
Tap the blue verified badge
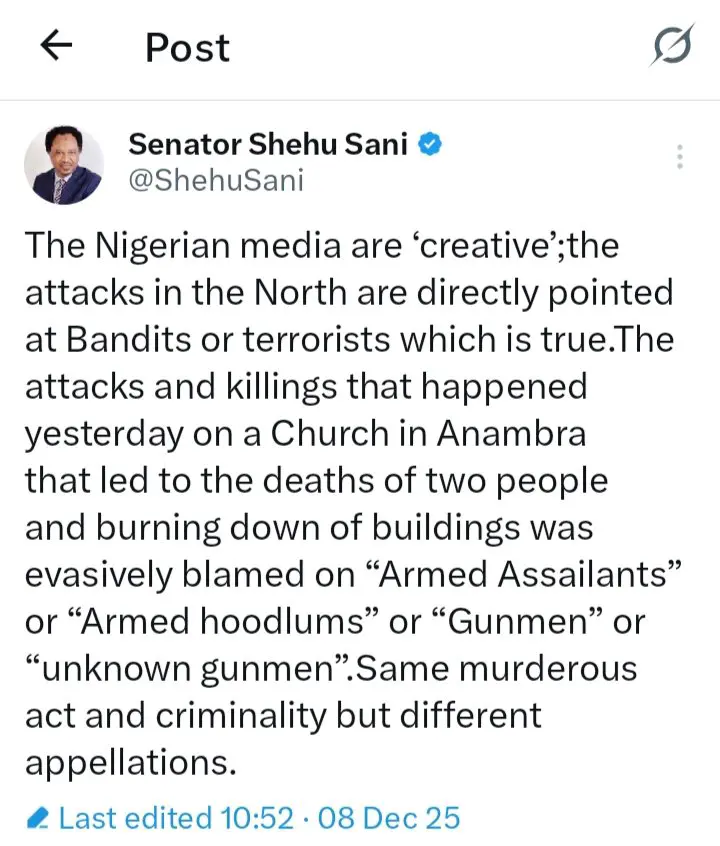pos(430,145)
